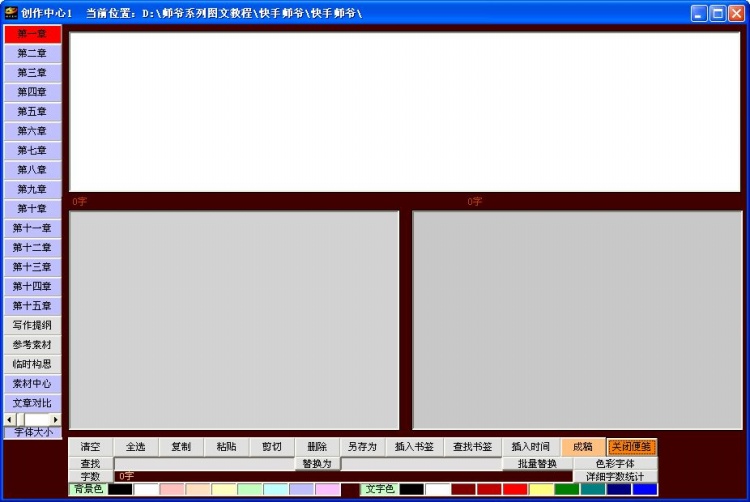Open chapter 第十五章
This screenshot has height=502, width=750.
click(33, 306)
